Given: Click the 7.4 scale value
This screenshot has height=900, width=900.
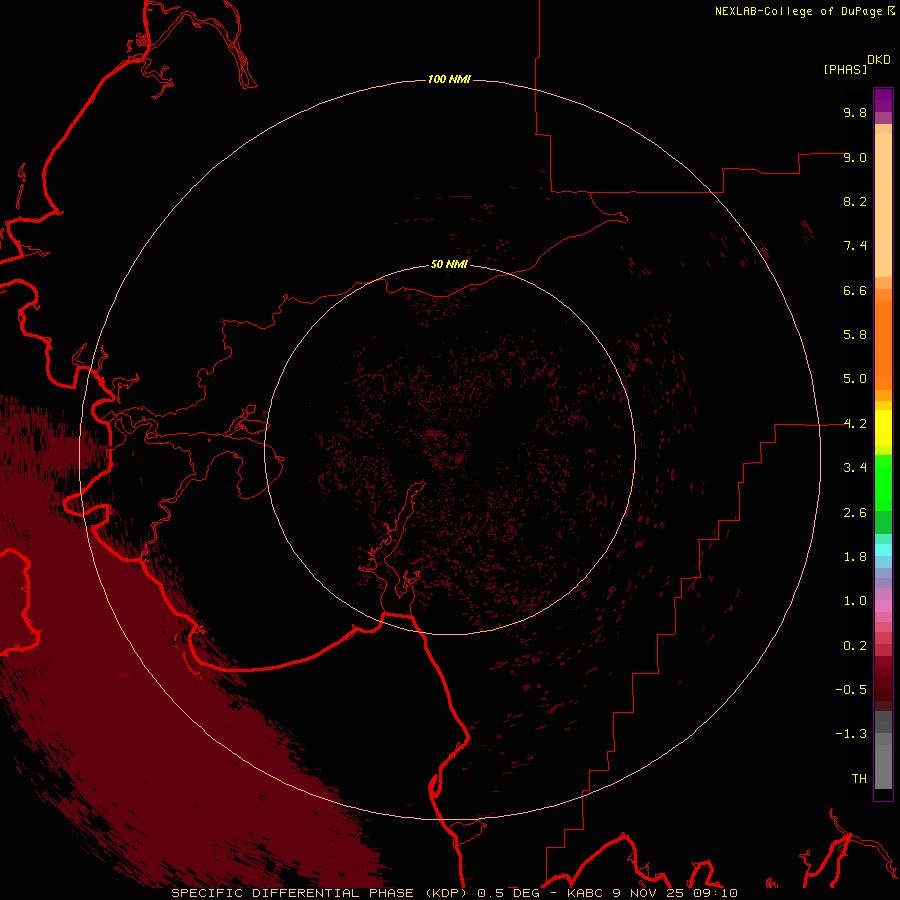Looking at the screenshot, I should 855,246.
